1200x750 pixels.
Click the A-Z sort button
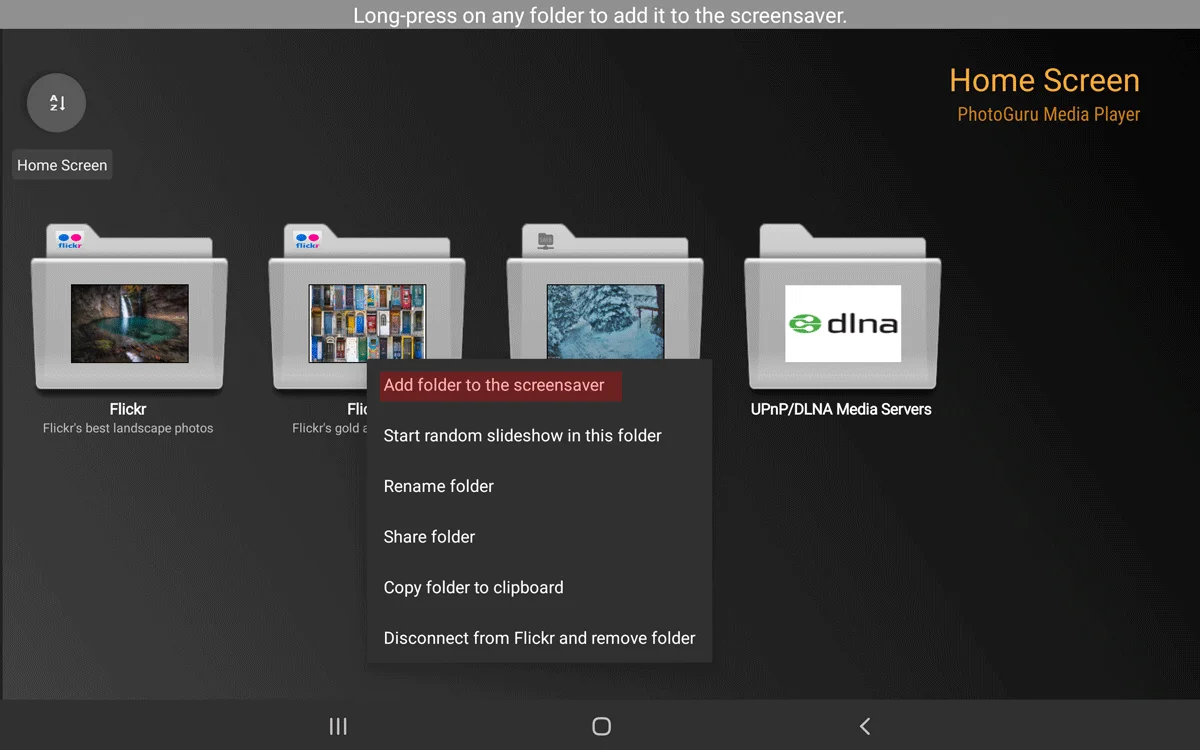(x=56, y=102)
